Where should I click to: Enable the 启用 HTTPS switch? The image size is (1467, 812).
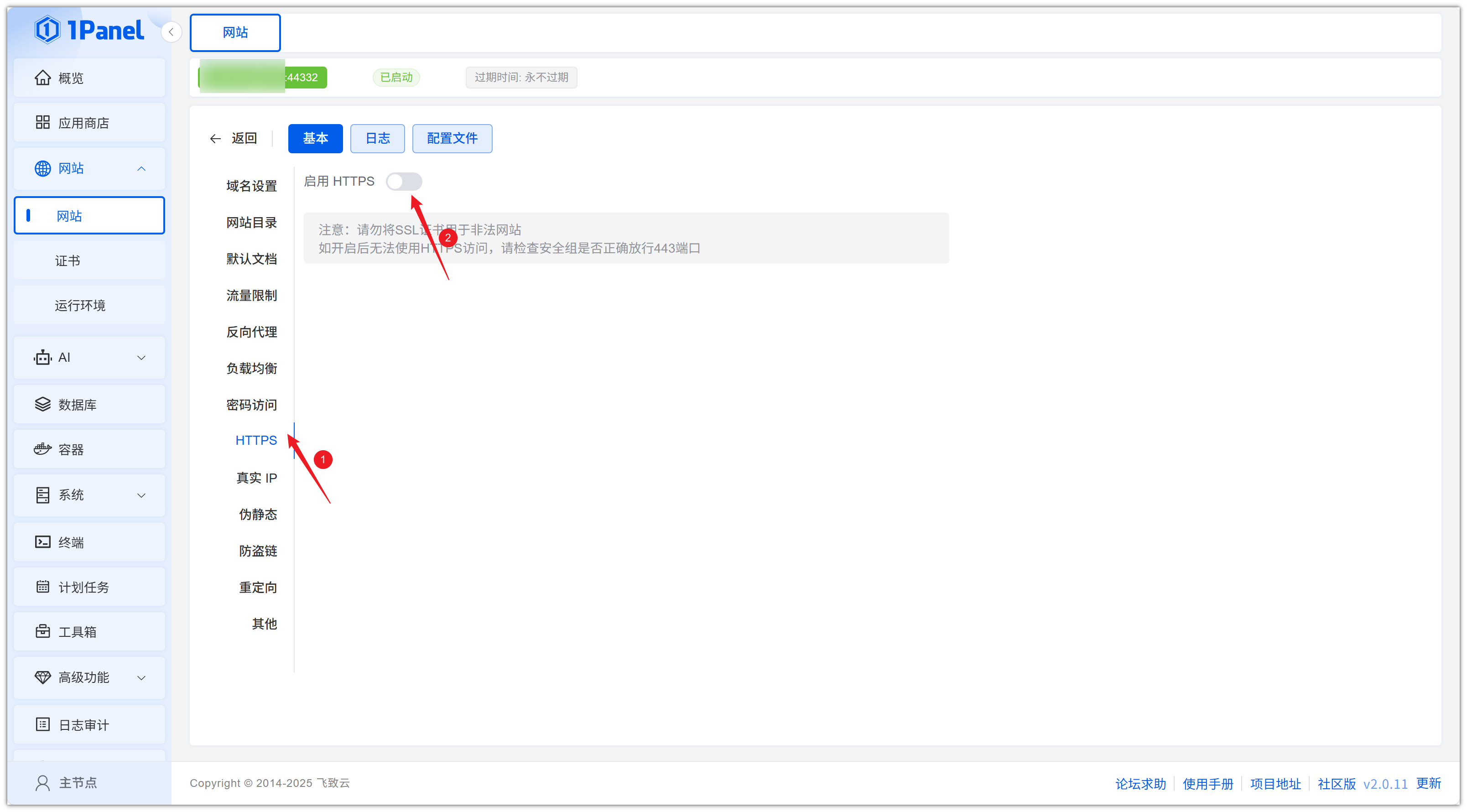click(x=404, y=182)
